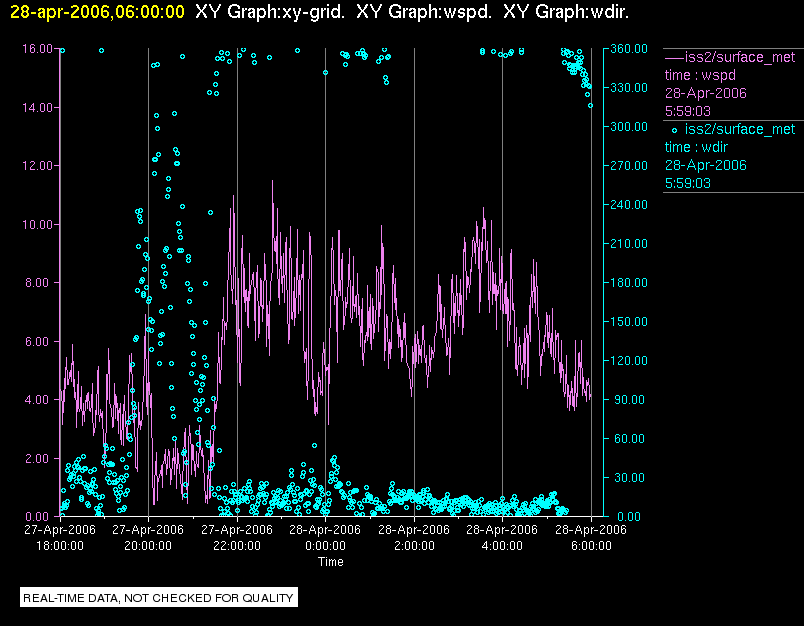Click the REAL-TIME DATA quality notice box

[159, 598]
